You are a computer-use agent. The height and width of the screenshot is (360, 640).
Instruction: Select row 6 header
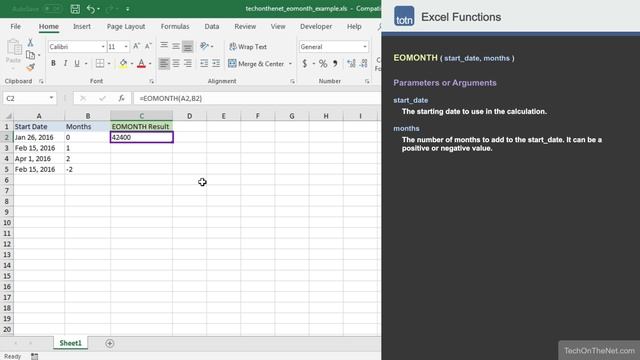point(7,180)
